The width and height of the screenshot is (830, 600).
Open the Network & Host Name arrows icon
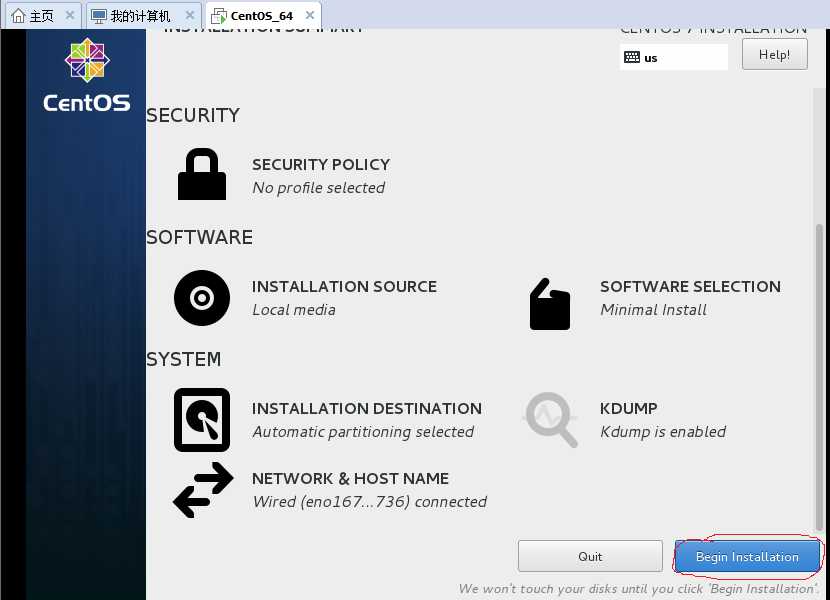tap(203, 490)
